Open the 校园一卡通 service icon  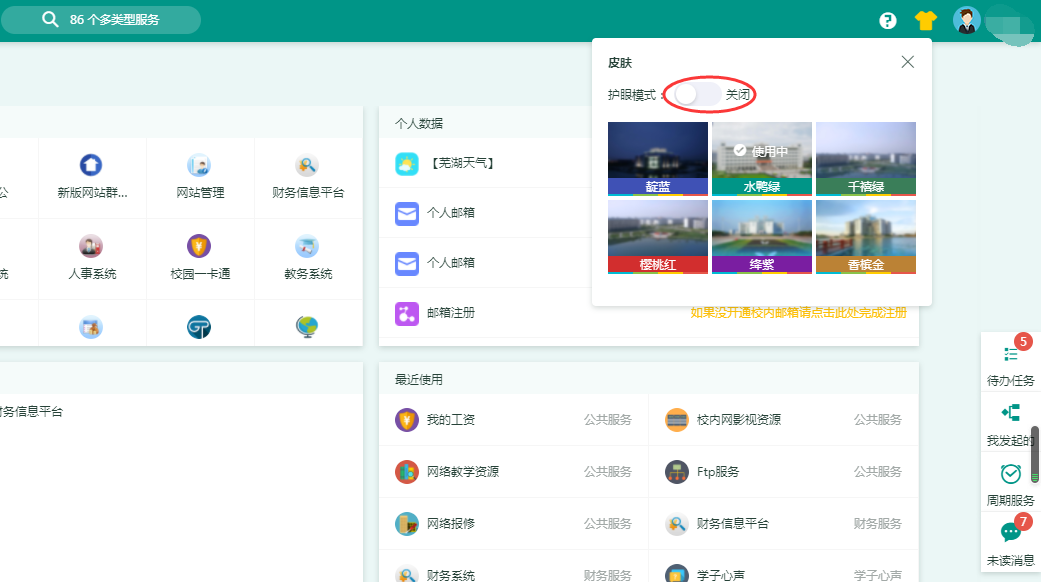tap(199, 247)
